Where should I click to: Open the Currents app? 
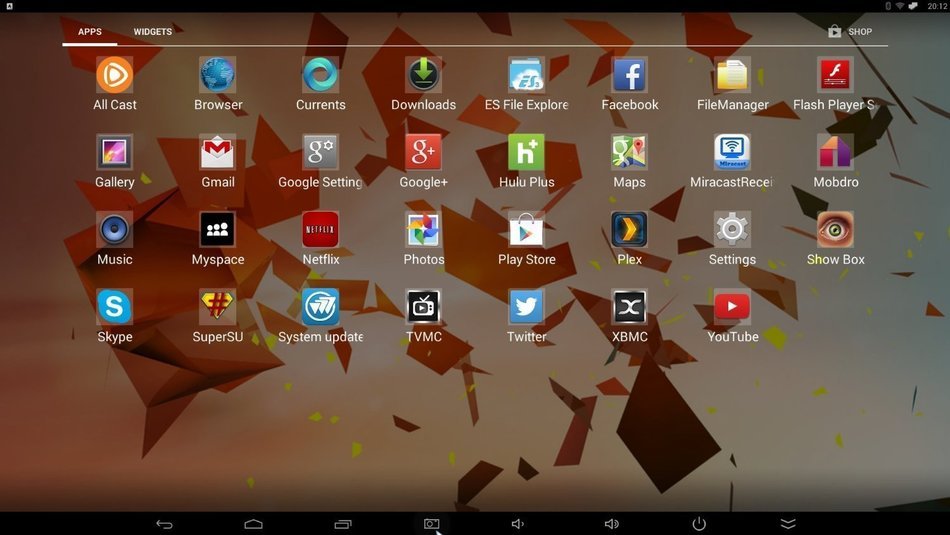pos(321,75)
